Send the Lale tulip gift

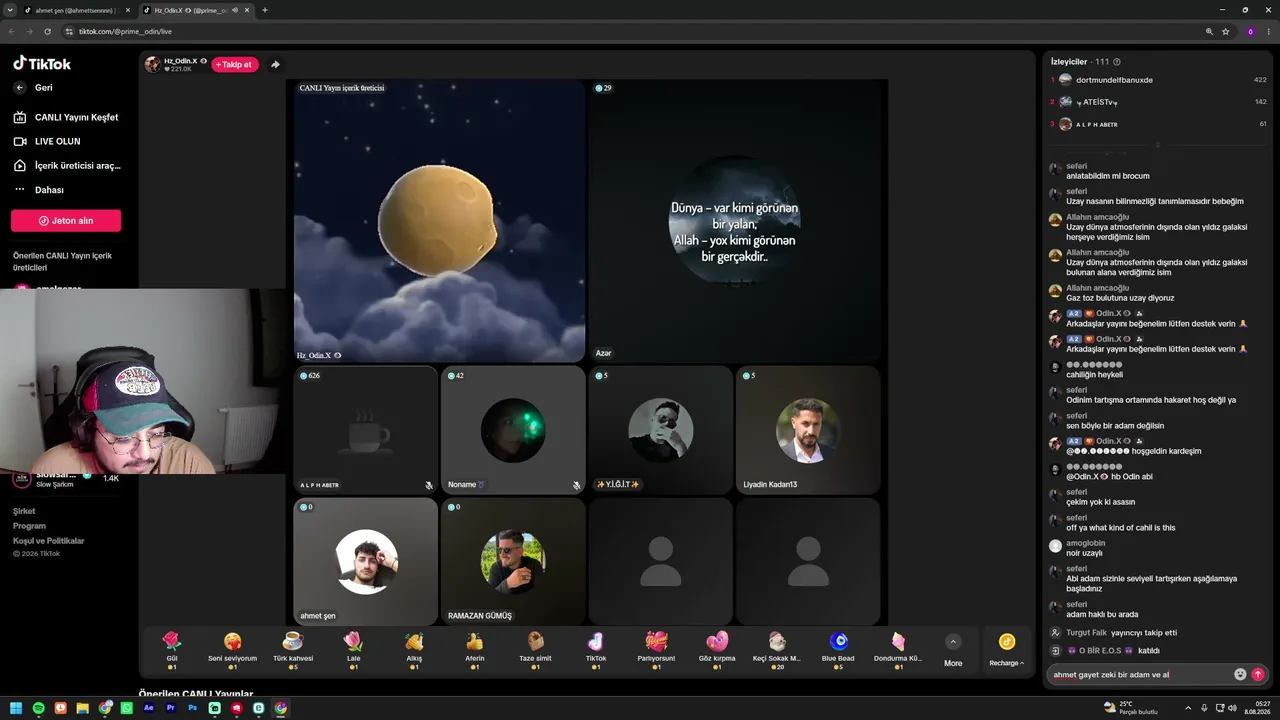click(x=353, y=649)
